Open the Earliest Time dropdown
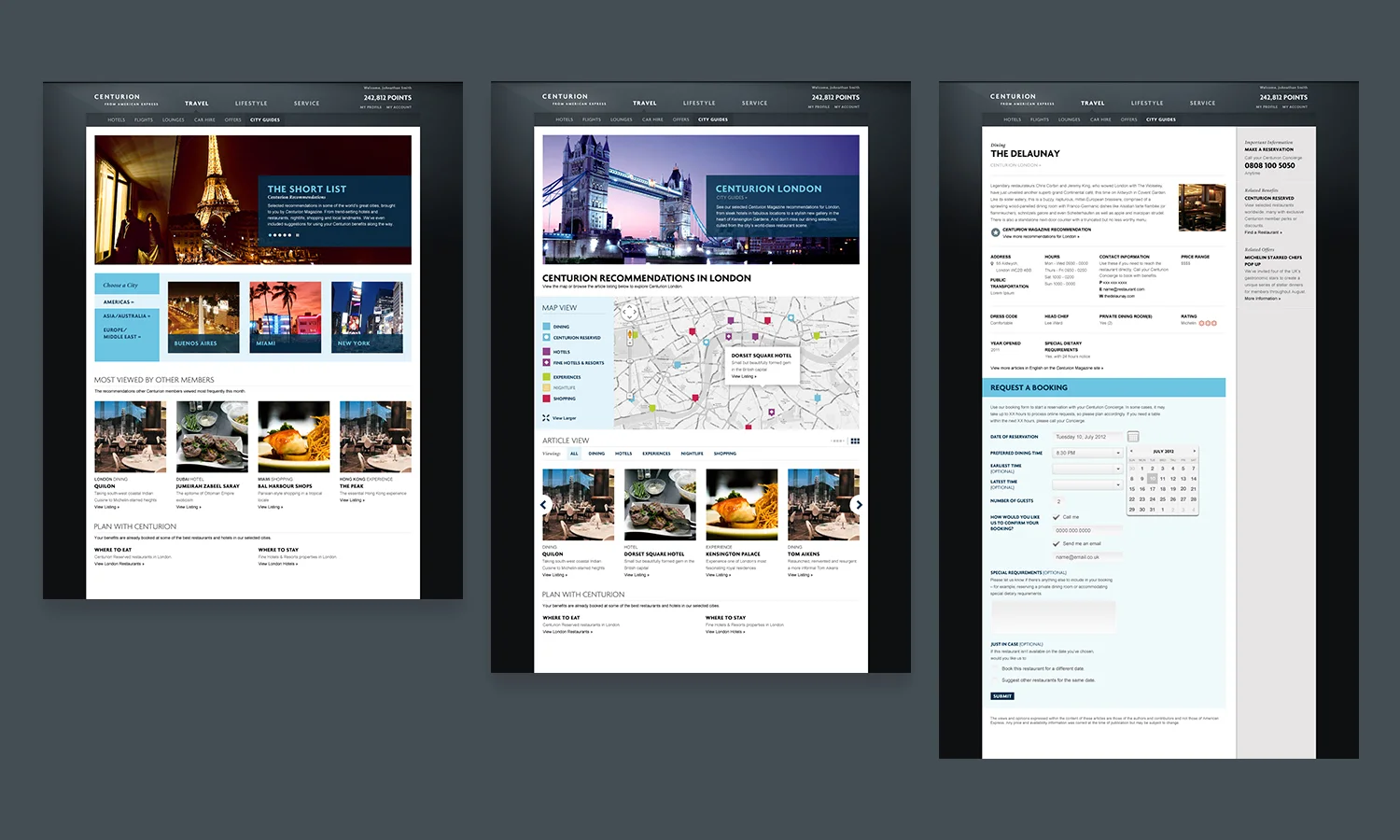Screen dimensions: 1400x840 point(1087,468)
